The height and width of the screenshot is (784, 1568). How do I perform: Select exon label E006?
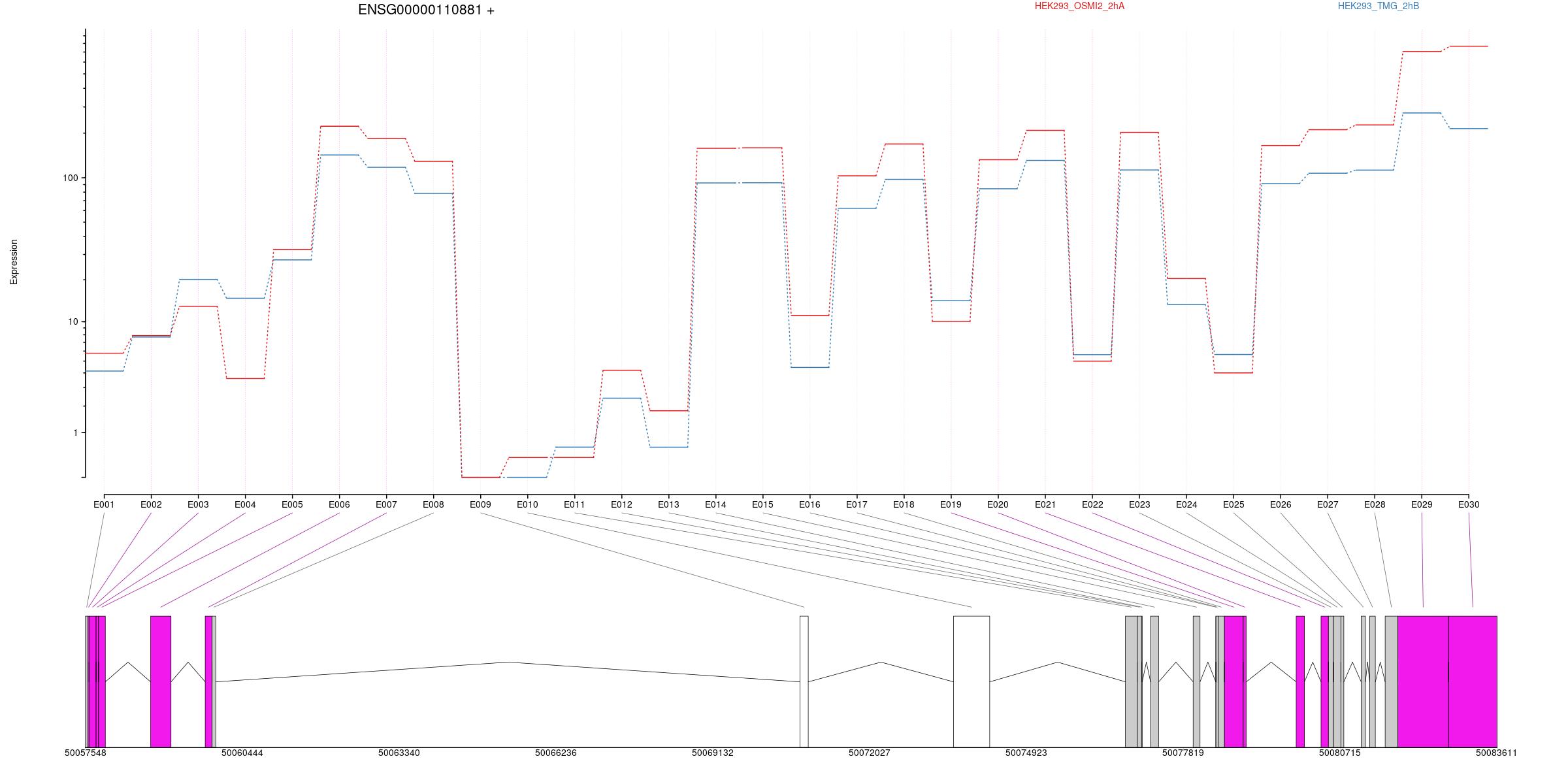[339, 504]
